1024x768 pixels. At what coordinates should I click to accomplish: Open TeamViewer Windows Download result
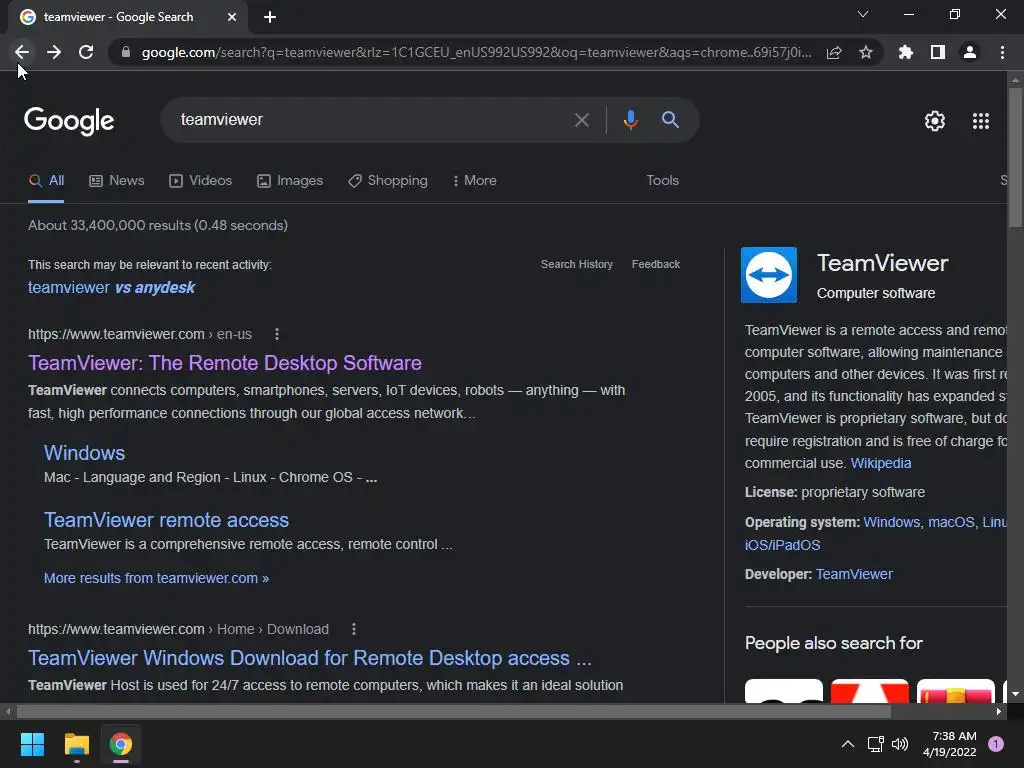[310, 658]
